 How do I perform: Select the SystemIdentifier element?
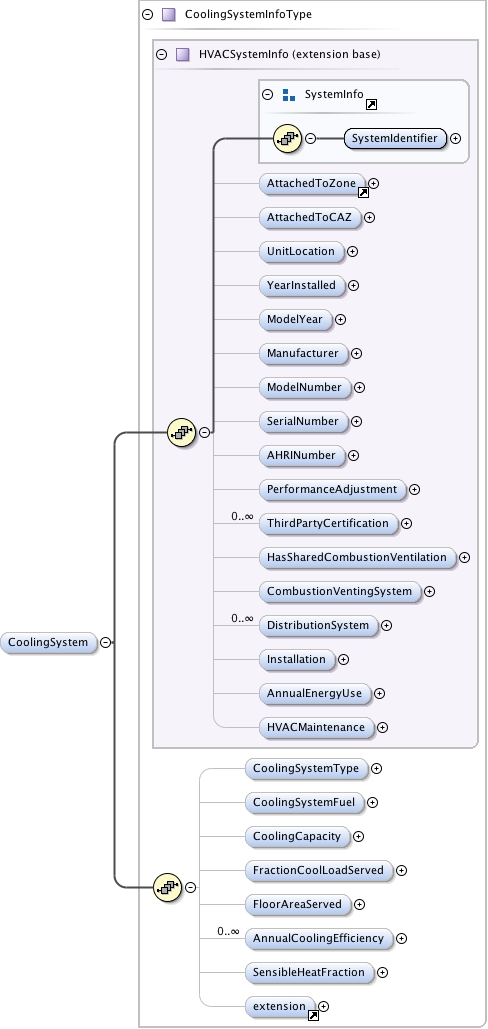(x=395, y=138)
